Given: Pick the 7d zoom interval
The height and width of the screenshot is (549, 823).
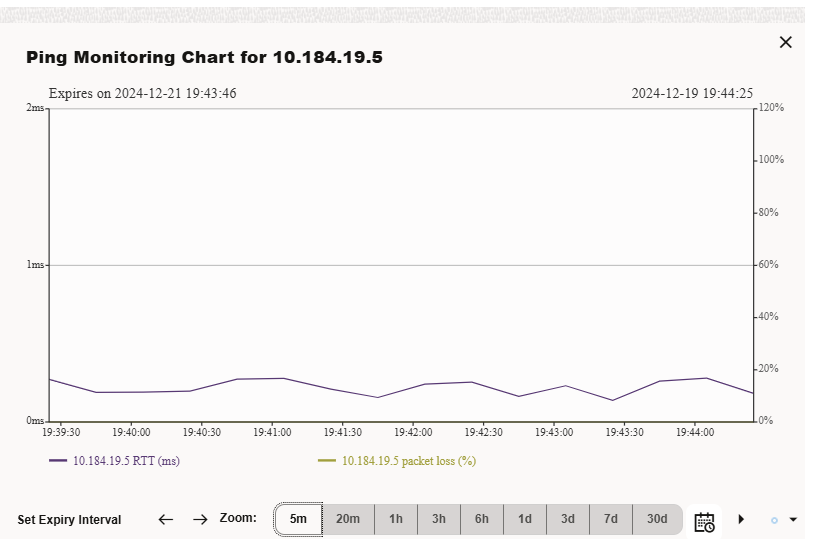Looking at the screenshot, I should (x=611, y=519).
